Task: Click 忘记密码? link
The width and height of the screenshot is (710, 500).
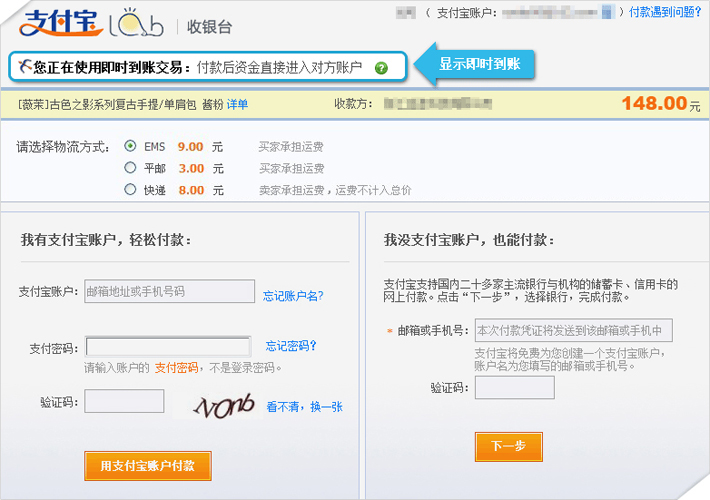Action: (x=291, y=346)
